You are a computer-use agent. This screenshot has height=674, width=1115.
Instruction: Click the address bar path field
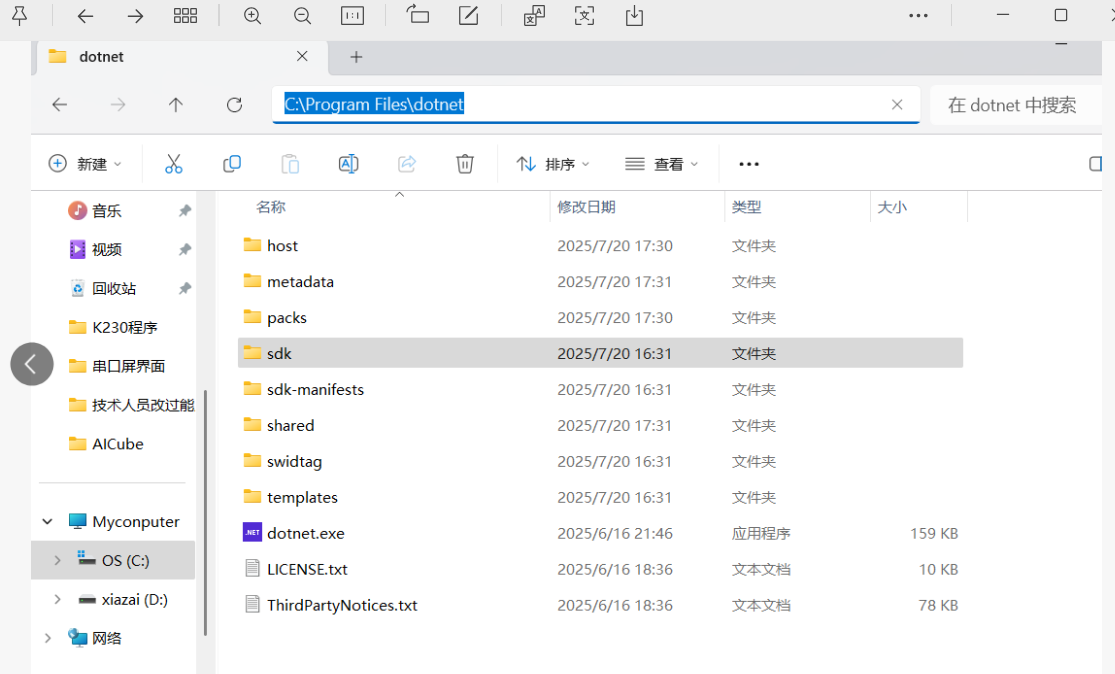click(596, 105)
